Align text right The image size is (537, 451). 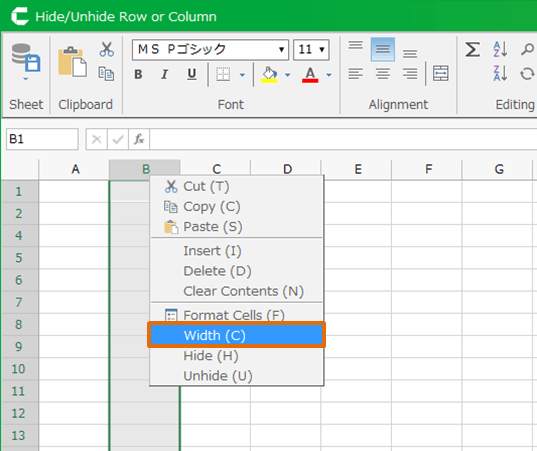click(410, 73)
